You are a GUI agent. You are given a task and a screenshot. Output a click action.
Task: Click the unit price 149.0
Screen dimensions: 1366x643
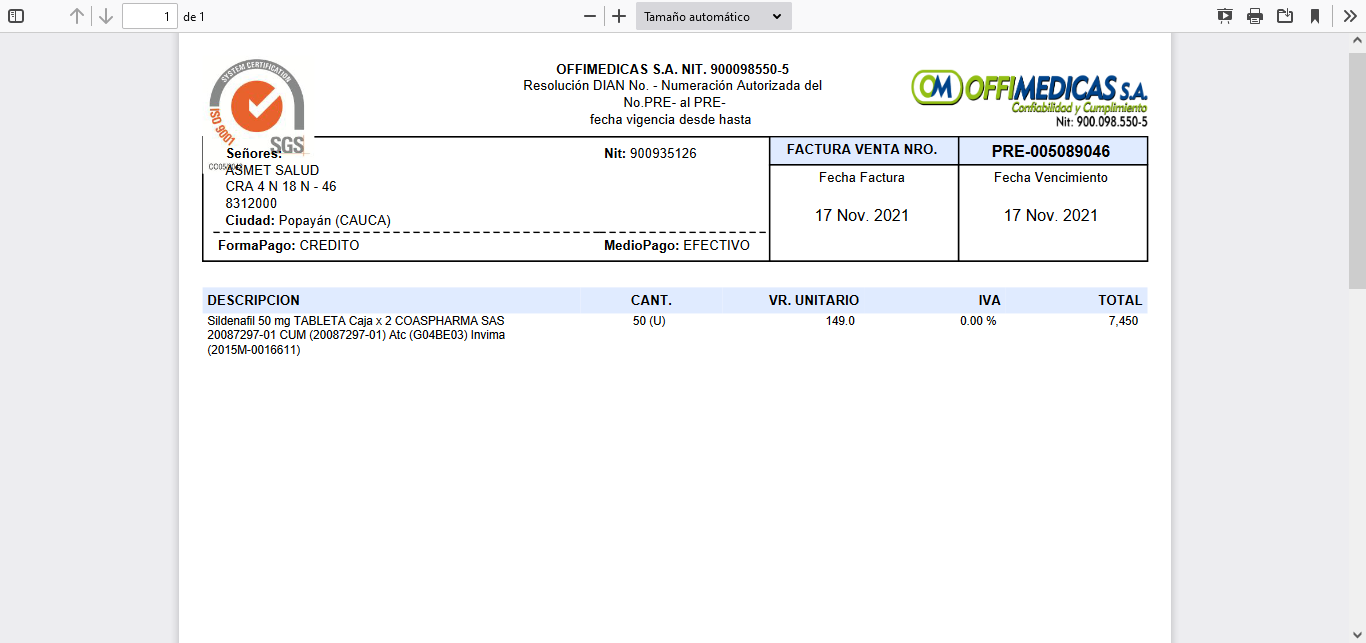tap(840, 321)
